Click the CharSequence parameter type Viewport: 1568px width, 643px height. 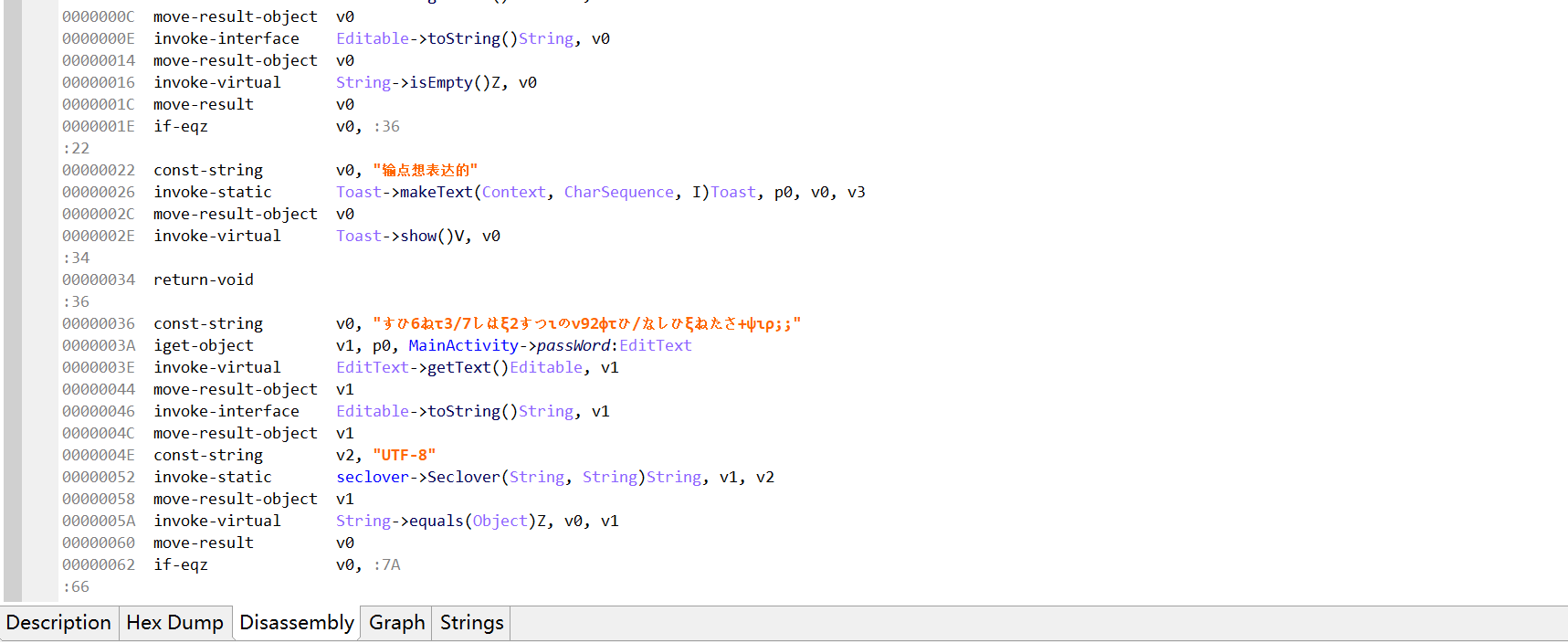618,192
